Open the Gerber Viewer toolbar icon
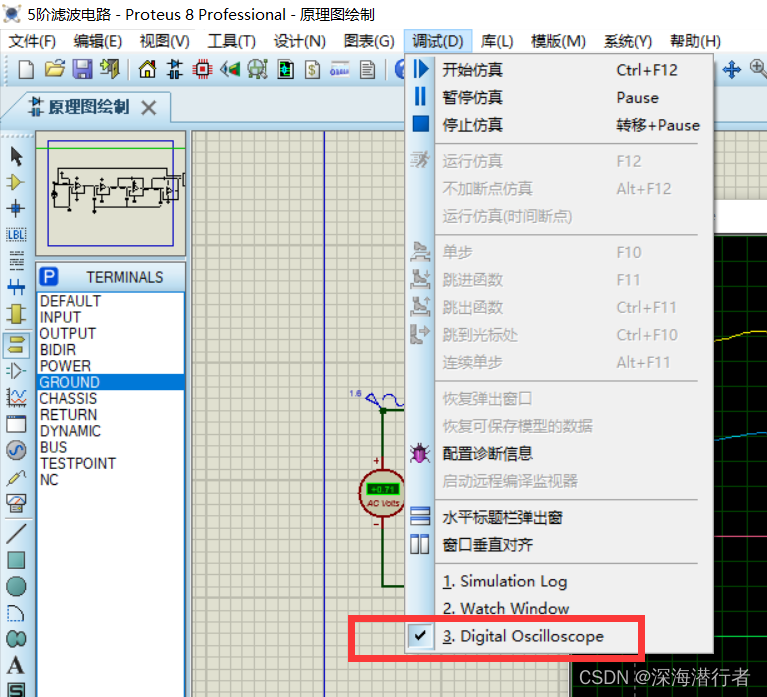Image resolution: width=767 pixels, height=697 pixels. [x=257, y=69]
